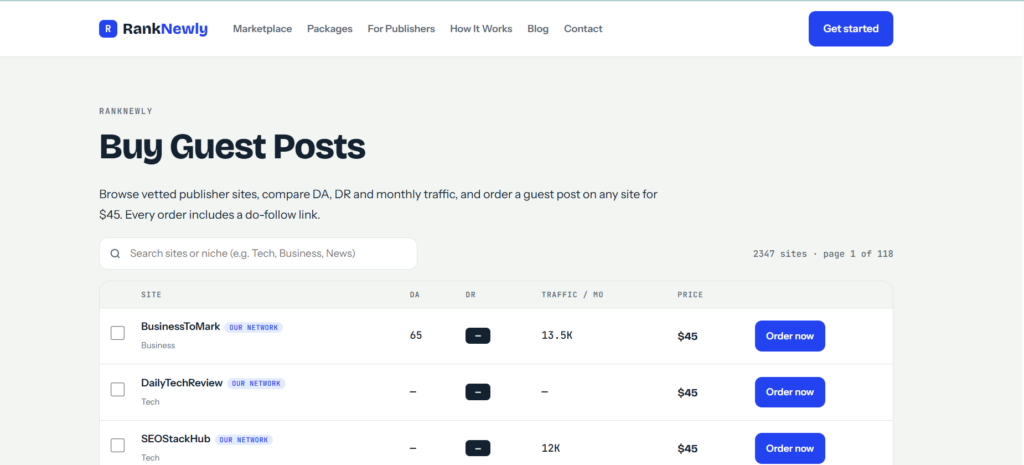Screen dimensions: 1024x465
Task: Click OUR NETWORK badge beside SEOStackHub
Action: pos(244,440)
